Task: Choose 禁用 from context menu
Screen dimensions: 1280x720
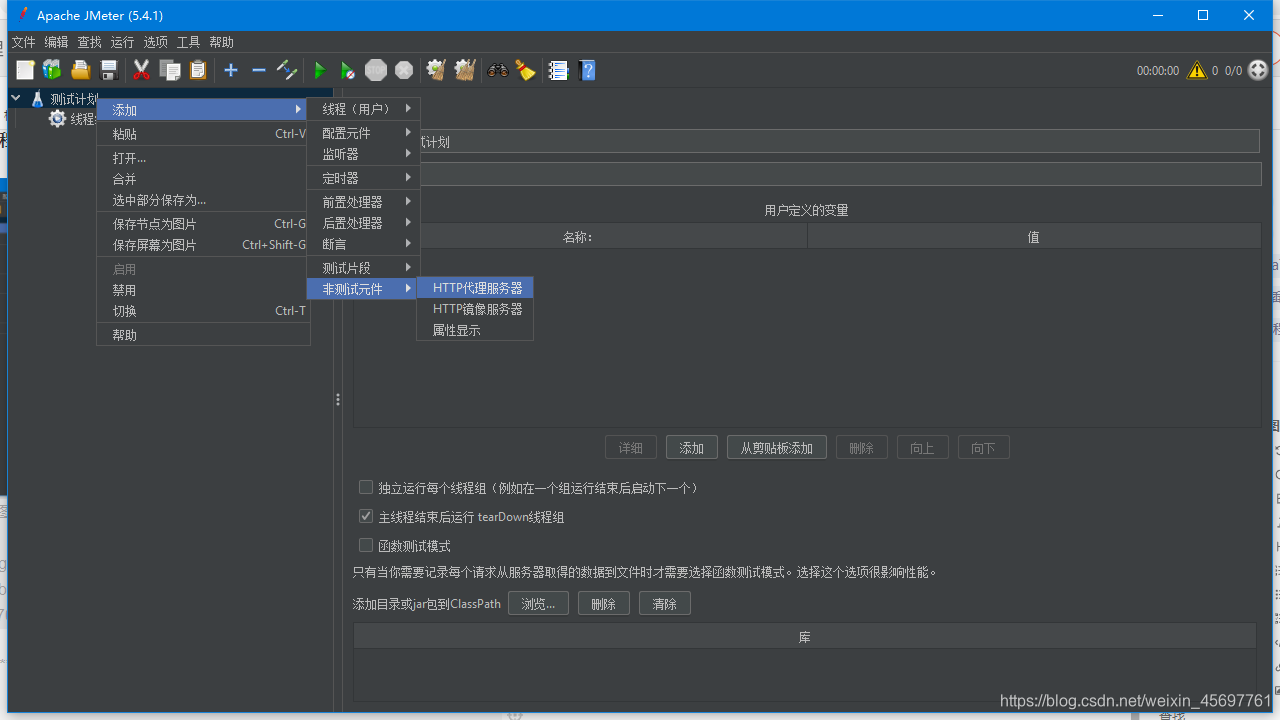Action: tap(204, 290)
